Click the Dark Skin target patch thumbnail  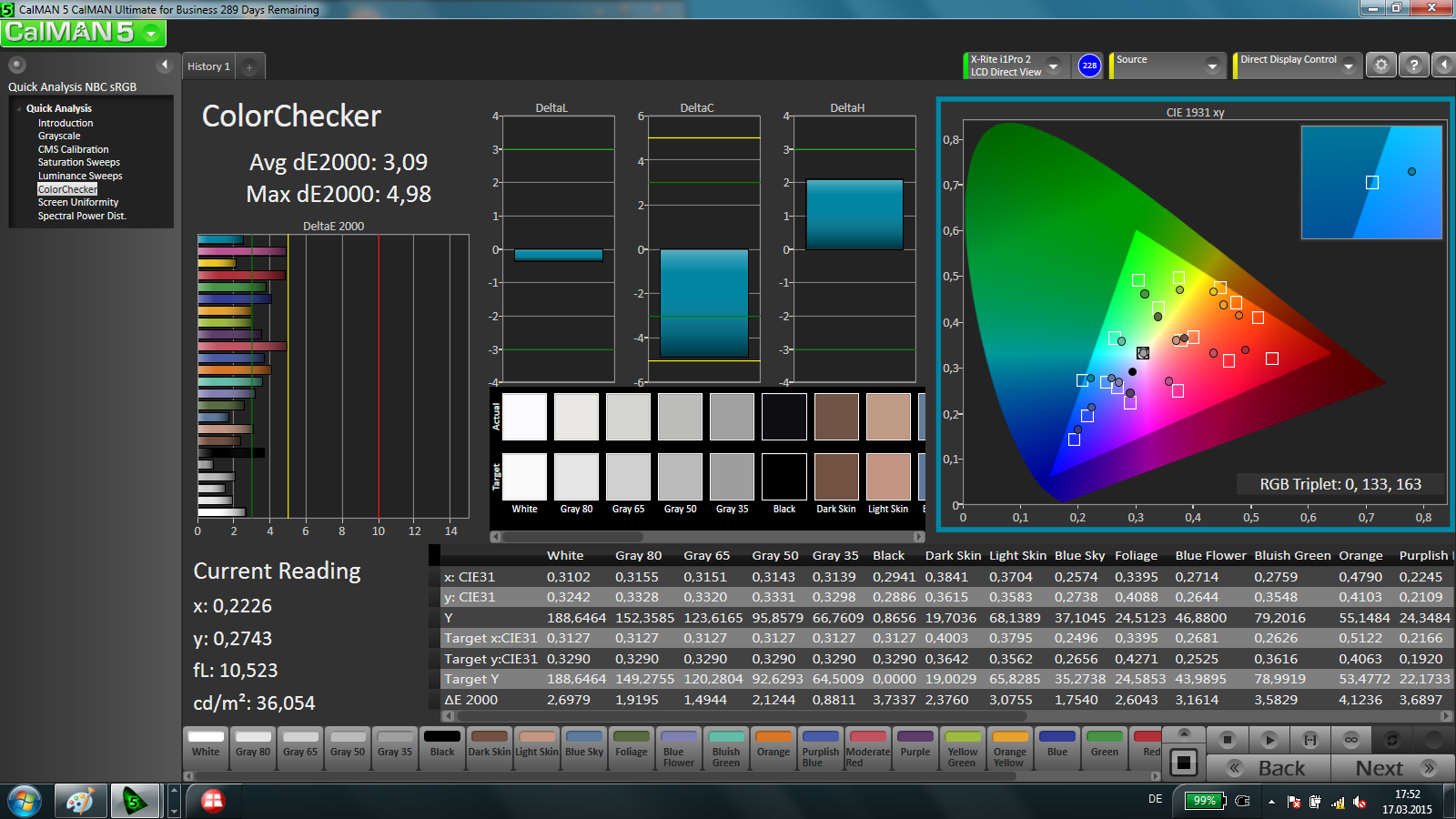pos(835,478)
